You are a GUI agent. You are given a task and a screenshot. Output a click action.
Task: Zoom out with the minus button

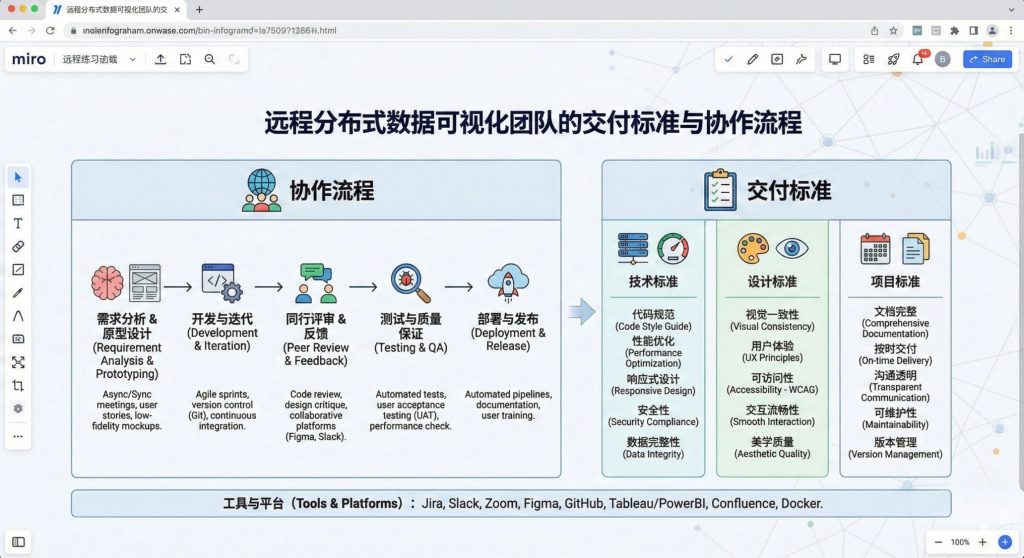pos(938,542)
